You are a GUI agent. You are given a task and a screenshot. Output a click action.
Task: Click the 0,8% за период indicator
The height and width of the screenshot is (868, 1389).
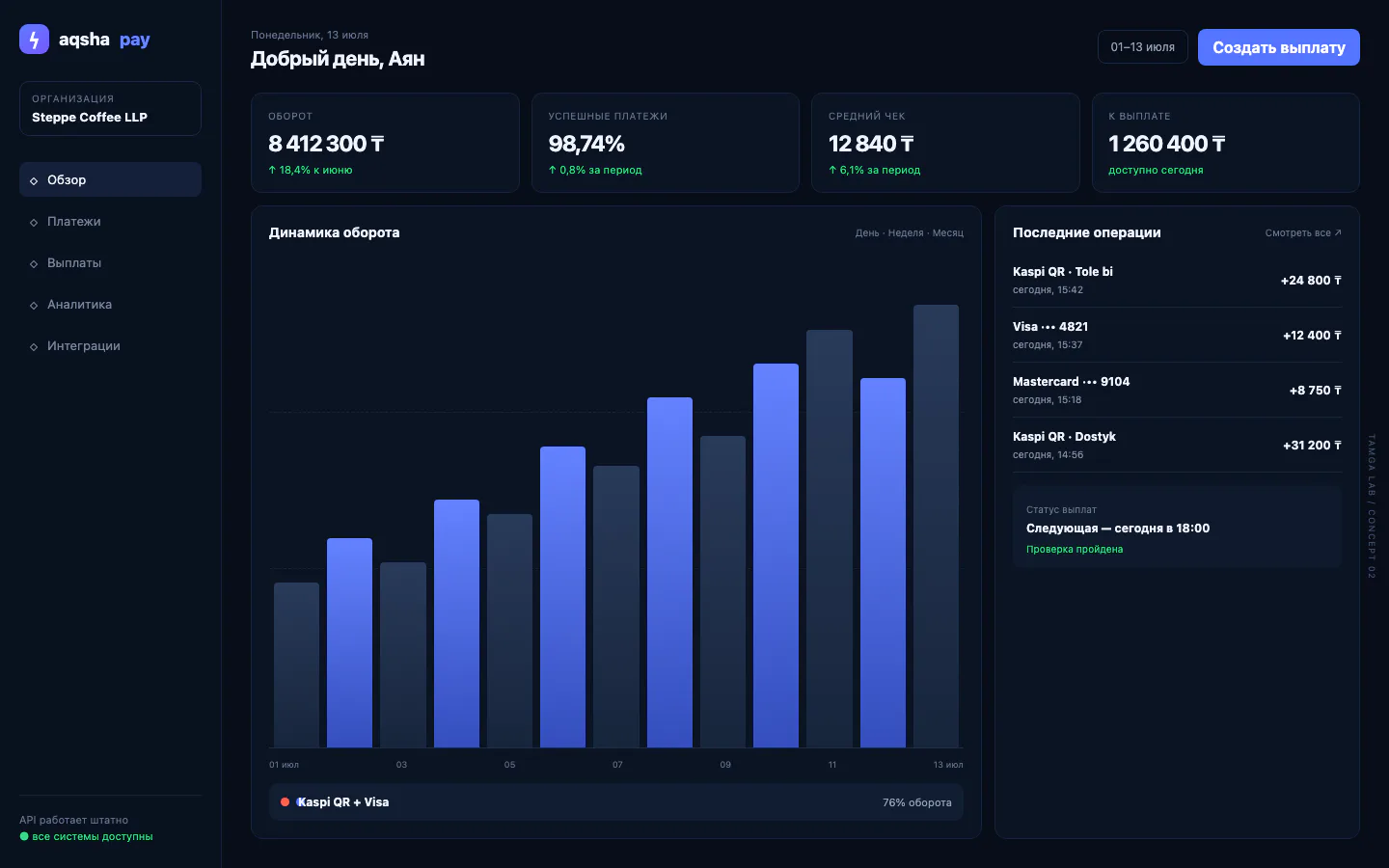pyautogui.click(x=595, y=170)
